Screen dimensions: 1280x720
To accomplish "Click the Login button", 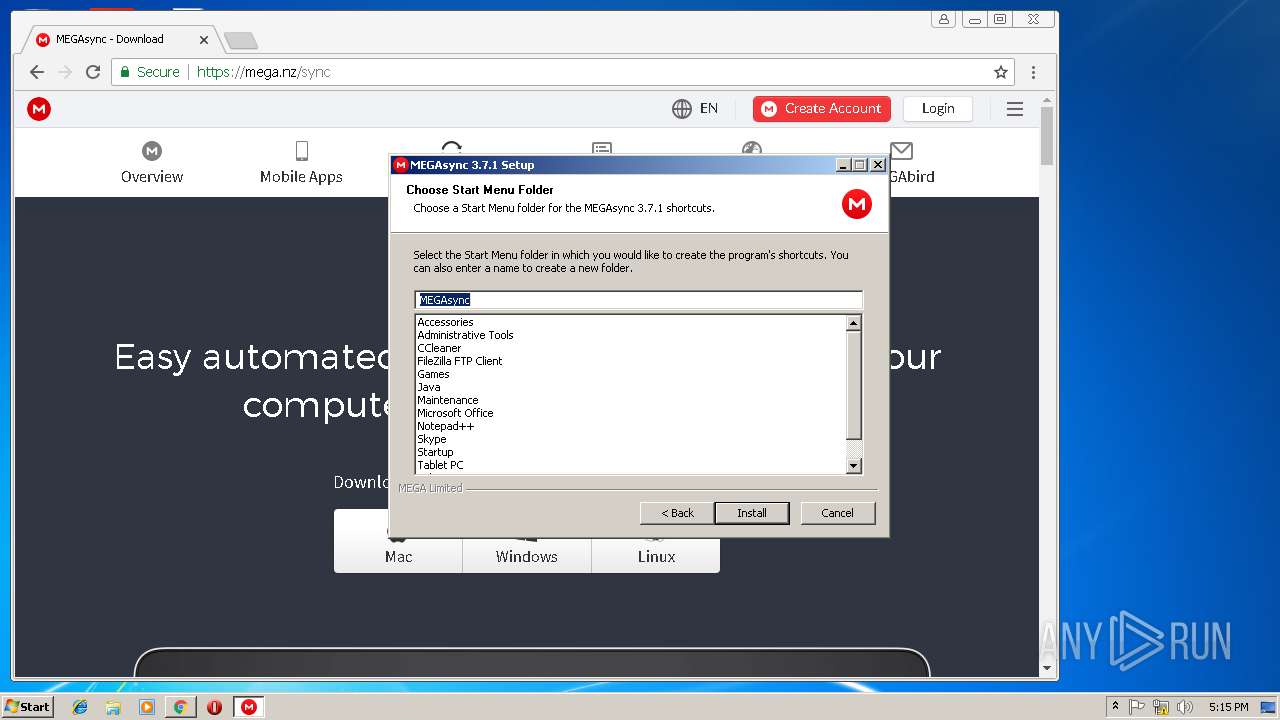I will click(x=938, y=109).
